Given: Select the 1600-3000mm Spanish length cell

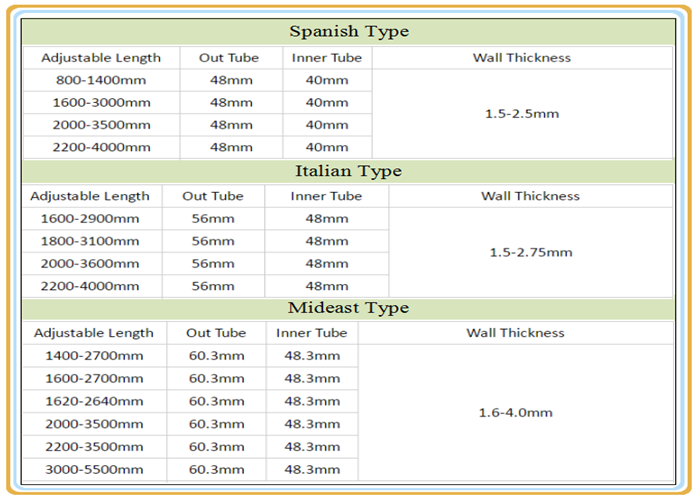Looking at the screenshot, I should click(101, 103).
